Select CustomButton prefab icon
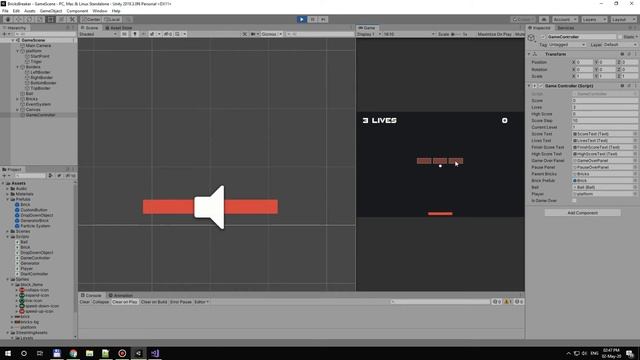The image size is (640, 360). pyautogui.click(x=17, y=210)
